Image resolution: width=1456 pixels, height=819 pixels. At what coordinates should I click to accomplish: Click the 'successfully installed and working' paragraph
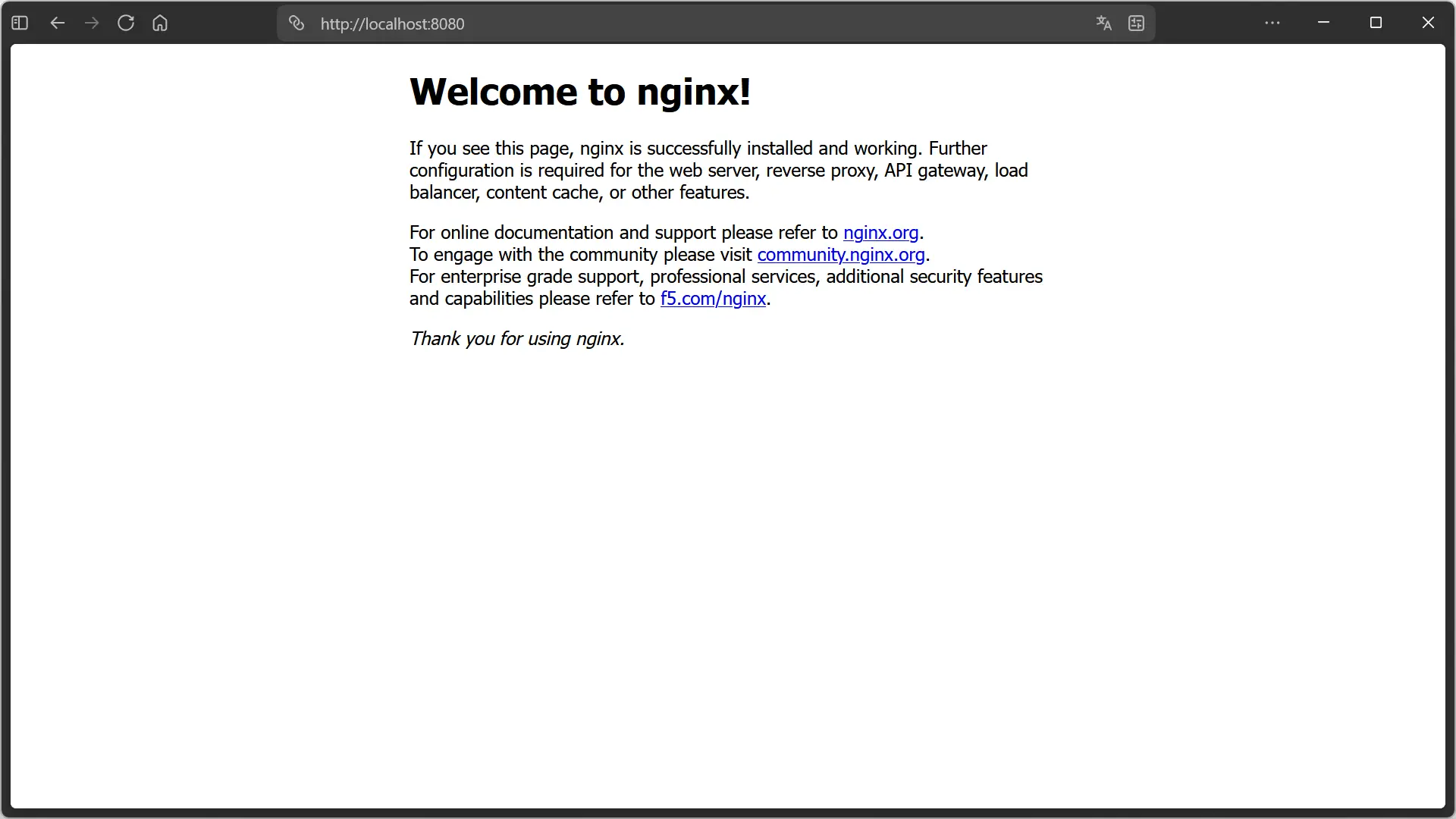pos(719,171)
